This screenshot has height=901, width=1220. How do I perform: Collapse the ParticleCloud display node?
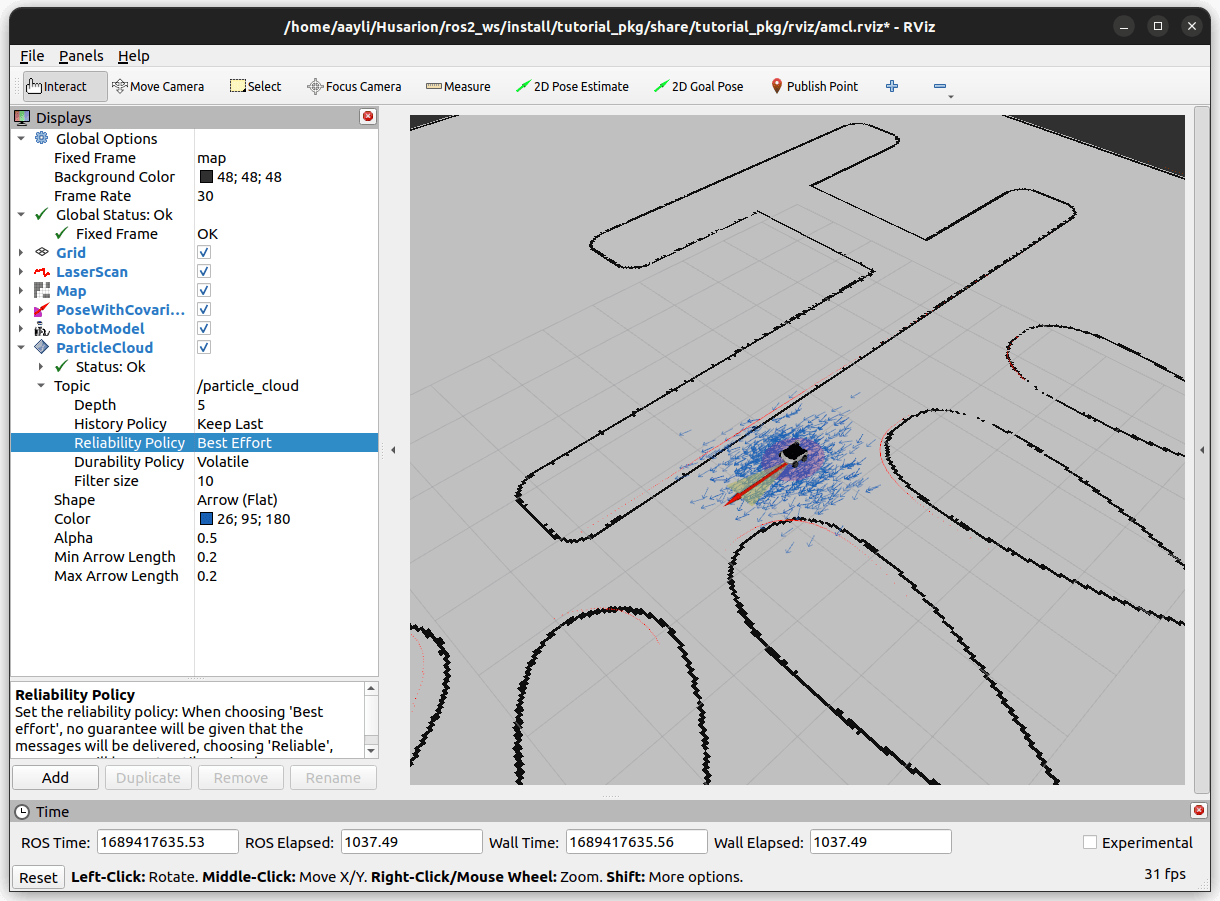21,348
